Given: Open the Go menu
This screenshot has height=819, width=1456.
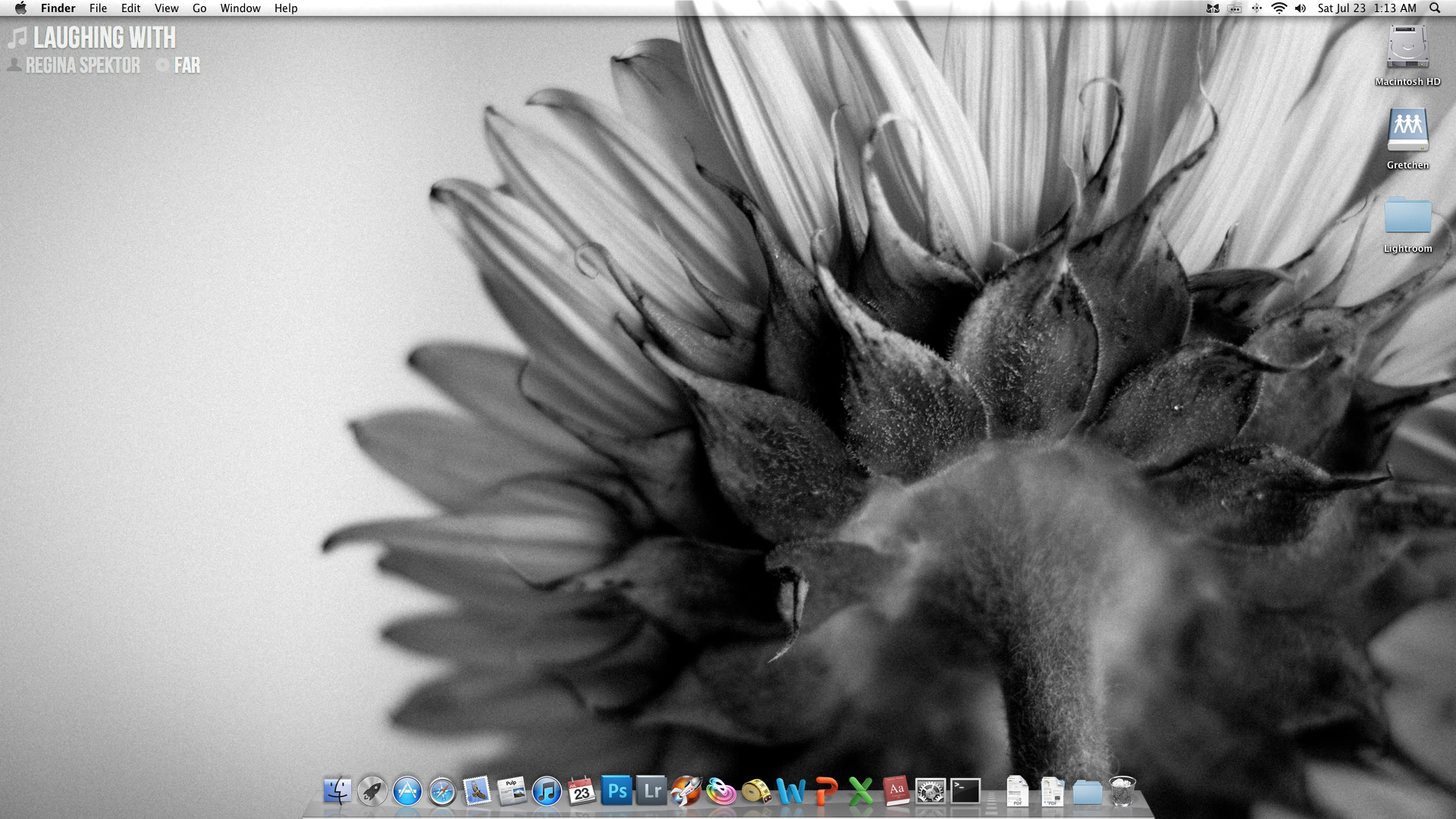Looking at the screenshot, I should [x=199, y=8].
